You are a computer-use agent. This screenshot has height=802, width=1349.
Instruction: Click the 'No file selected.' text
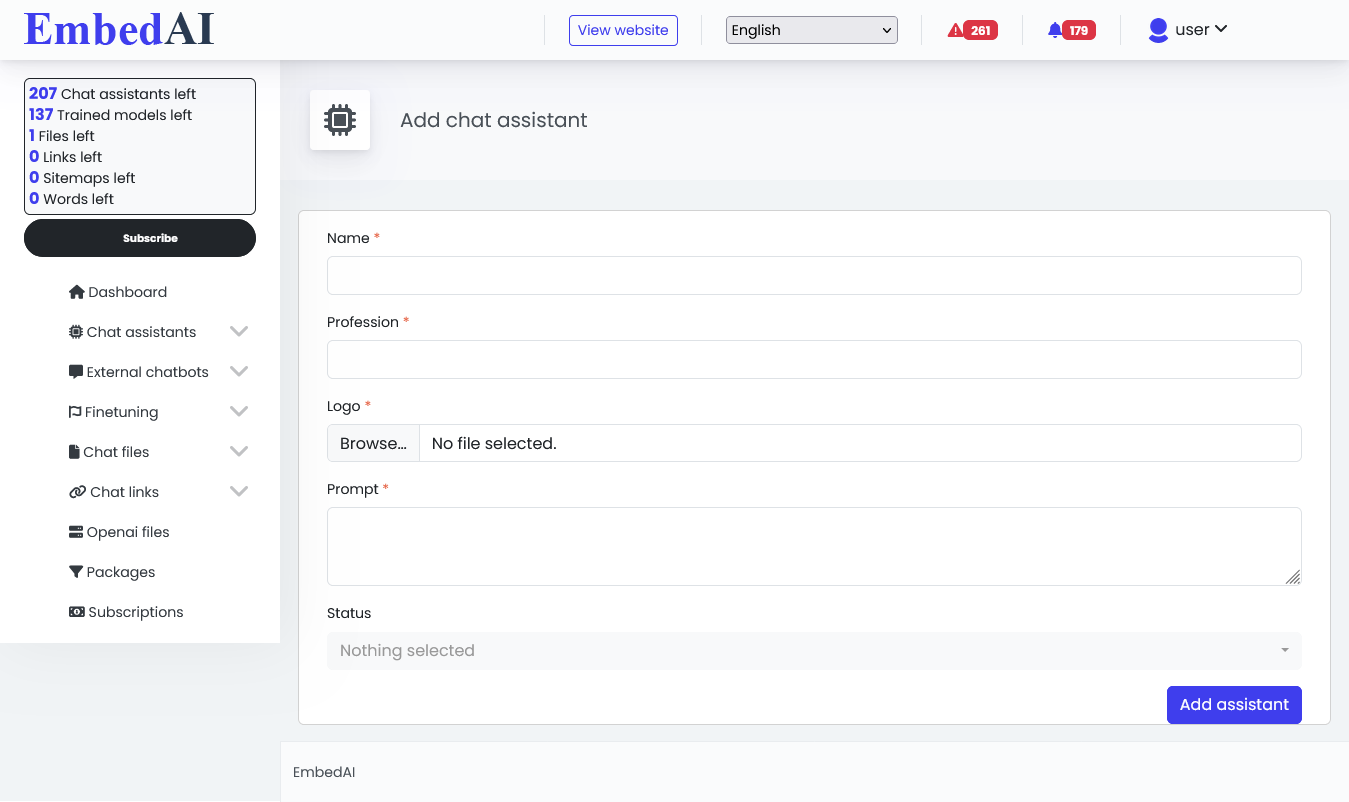tap(494, 443)
